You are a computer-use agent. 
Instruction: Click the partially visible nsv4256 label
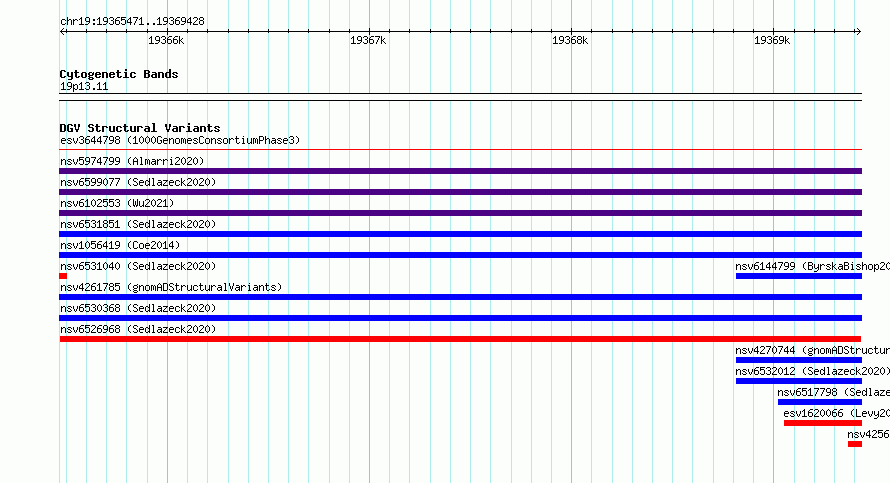(x=868, y=434)
